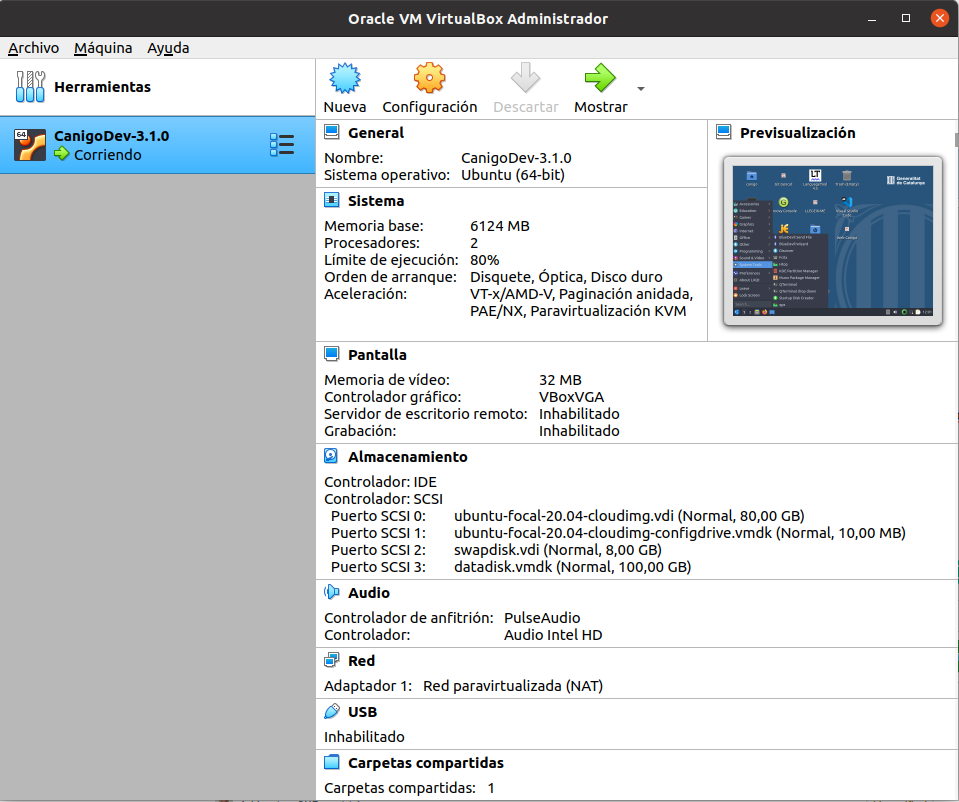Click the Memoria de vídeo 32 MB value
This screenshot has height=802, width=959.
(560, 380)
